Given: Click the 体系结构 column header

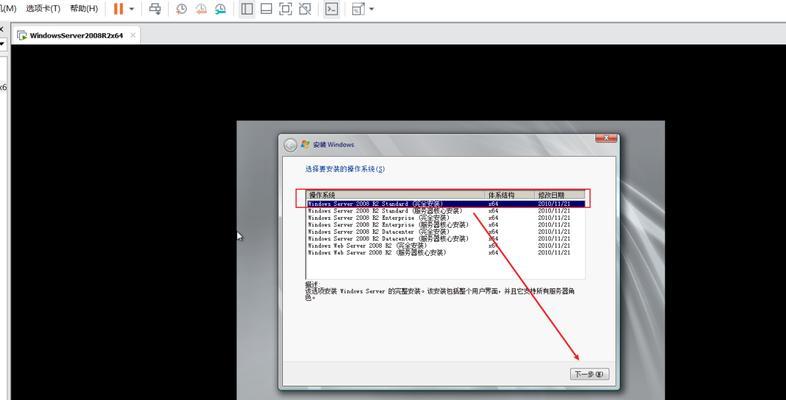Looking at the screenshot, I should [x=510, y=195].
